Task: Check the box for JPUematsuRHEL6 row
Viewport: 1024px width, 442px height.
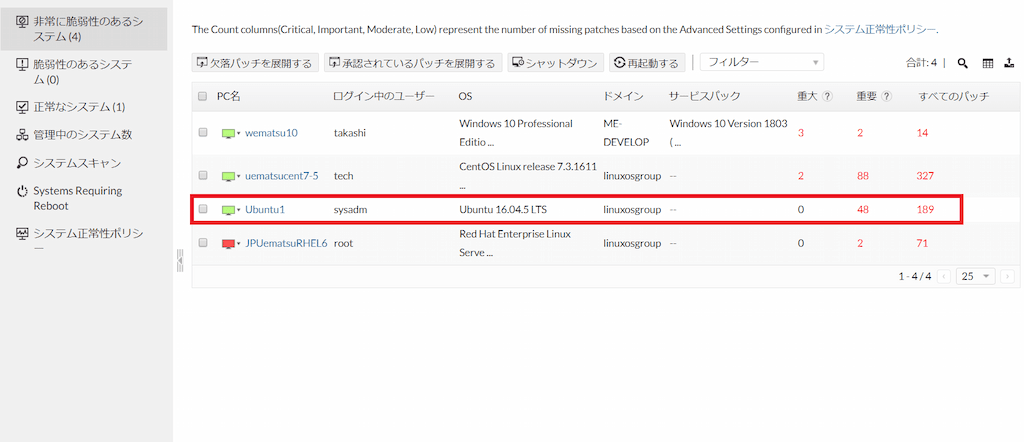Action: [202, 243]
